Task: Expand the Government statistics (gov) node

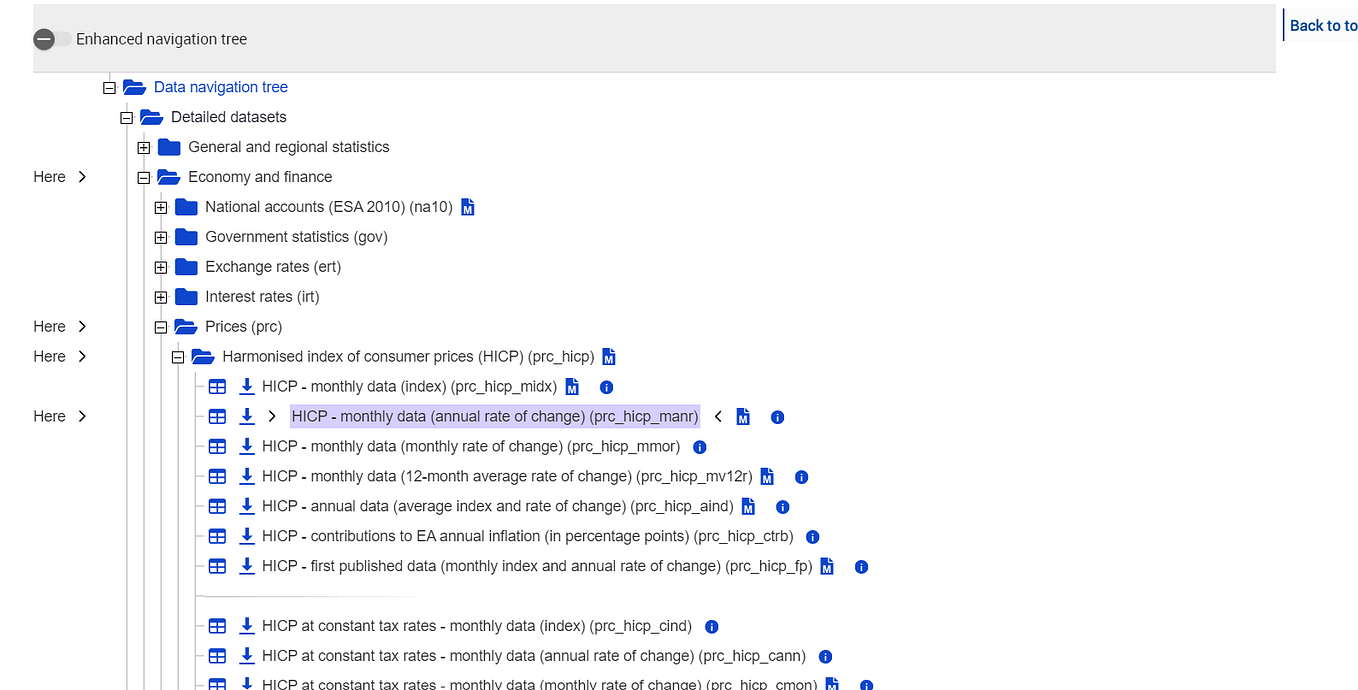Action: pyautogui.click(x=161, y=237)
